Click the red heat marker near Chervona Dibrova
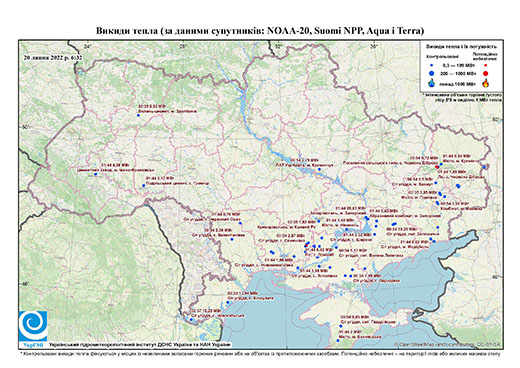The image size is (520, 368). tap(437, 166)
